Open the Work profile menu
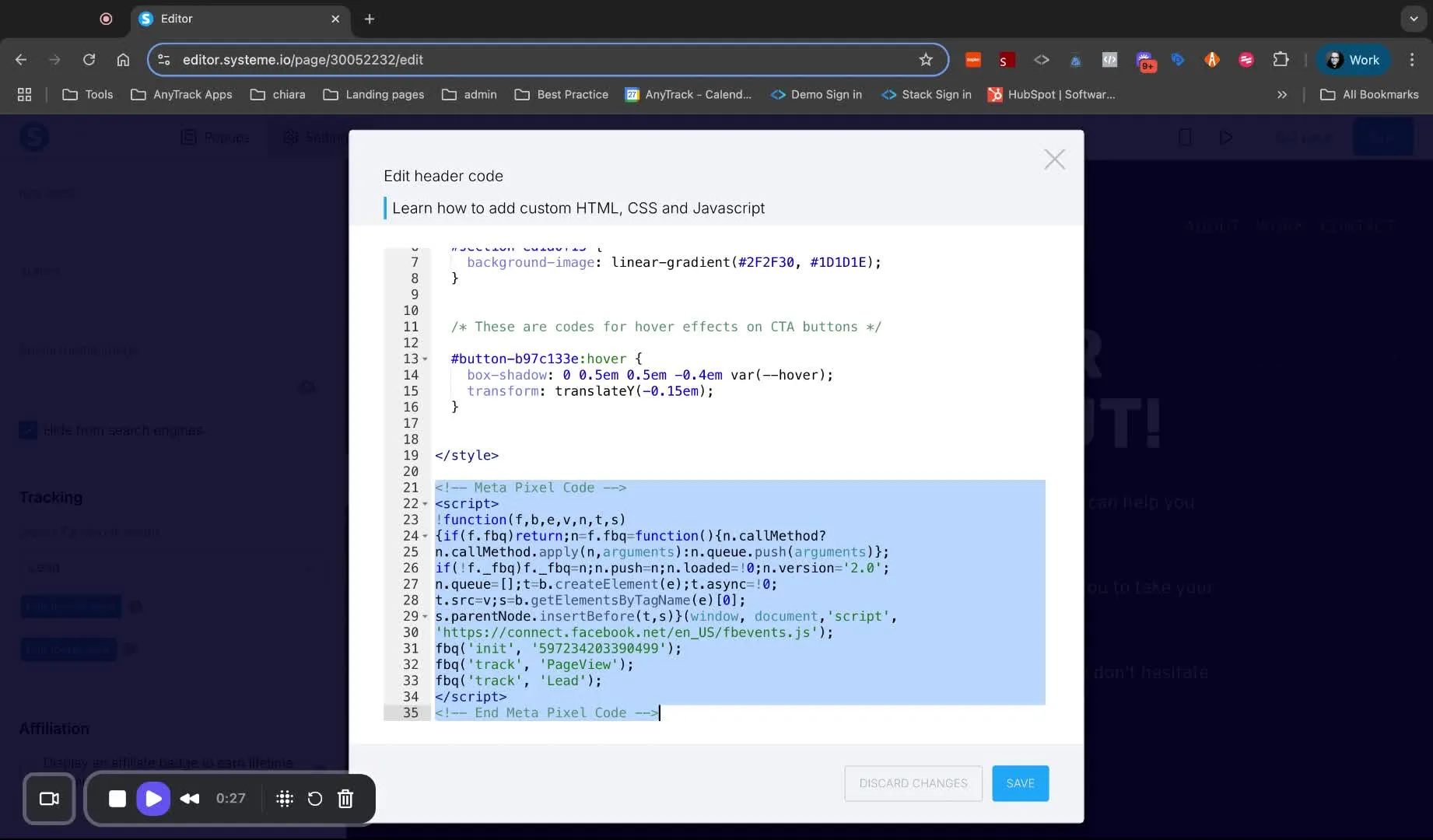This screenshot has height=840, width=1433. [x=1353, y=60]
